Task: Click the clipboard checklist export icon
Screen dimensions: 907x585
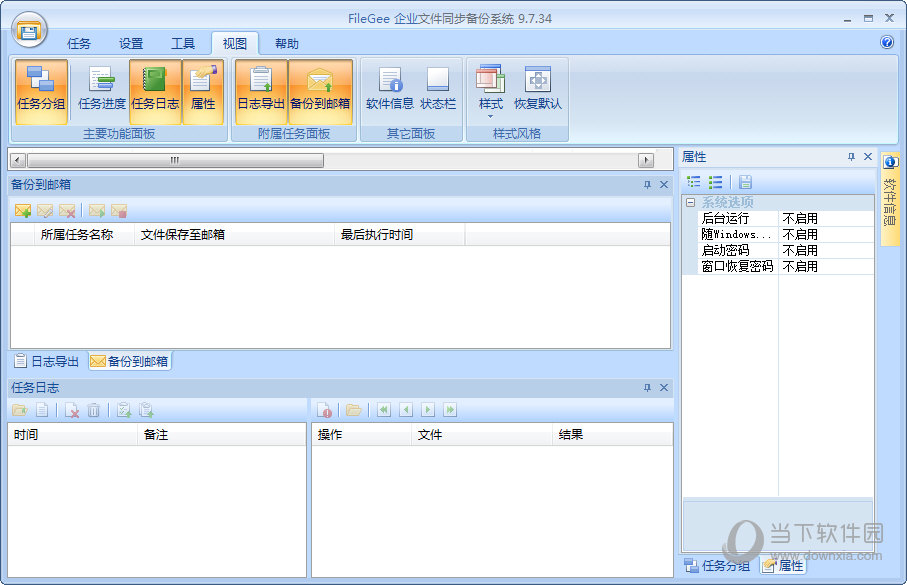Action: pos(124,410)
